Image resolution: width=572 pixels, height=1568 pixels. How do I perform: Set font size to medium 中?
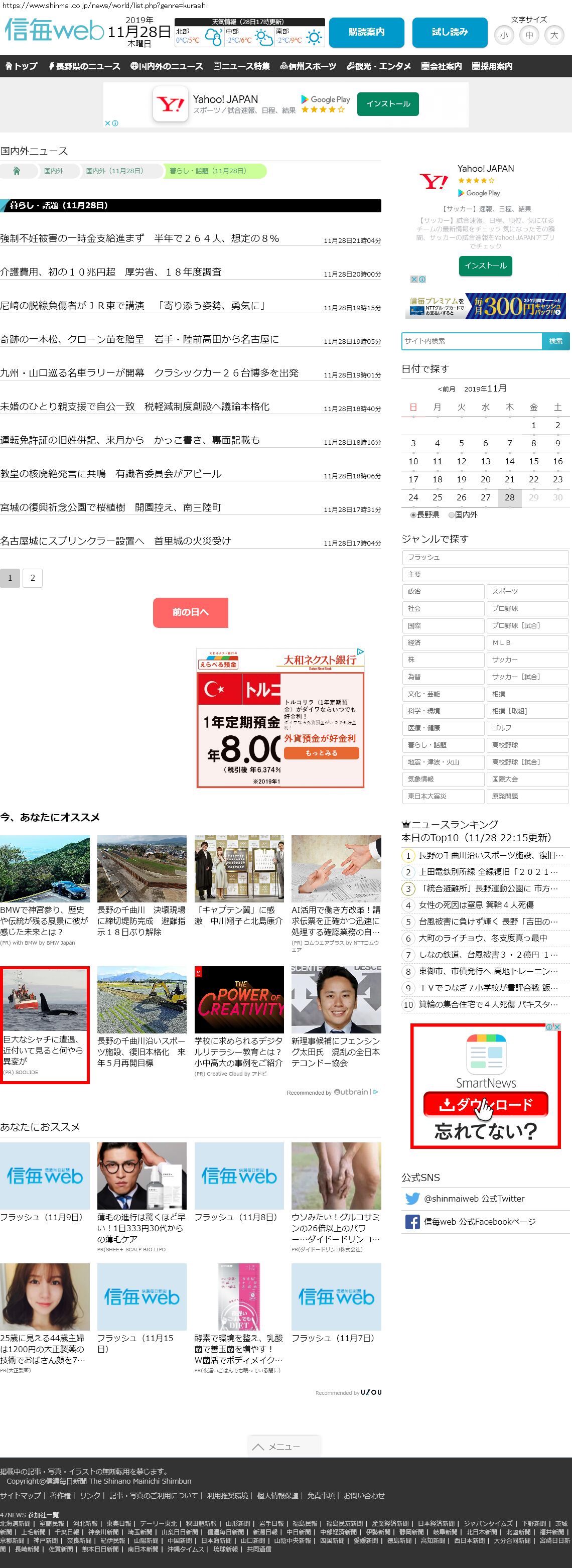529,35
